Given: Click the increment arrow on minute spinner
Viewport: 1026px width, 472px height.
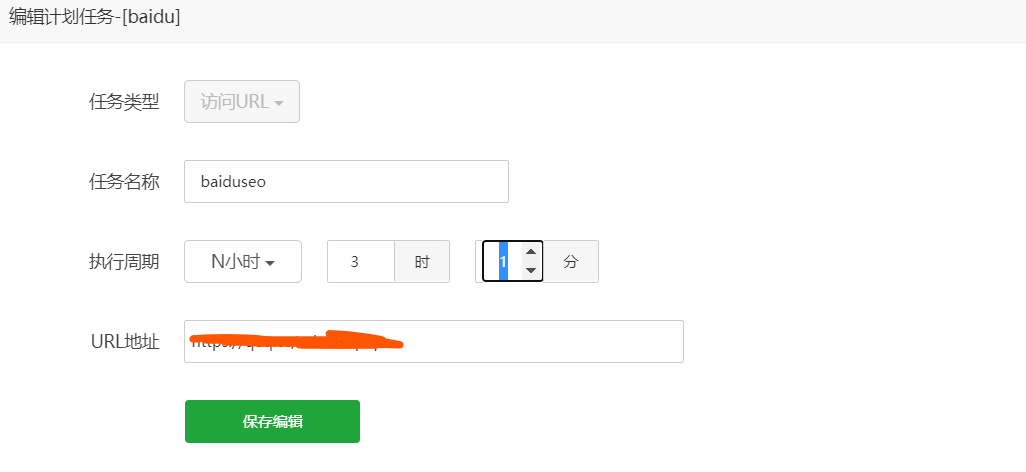Looking at the screenshot, I should (x=531, y=253).
